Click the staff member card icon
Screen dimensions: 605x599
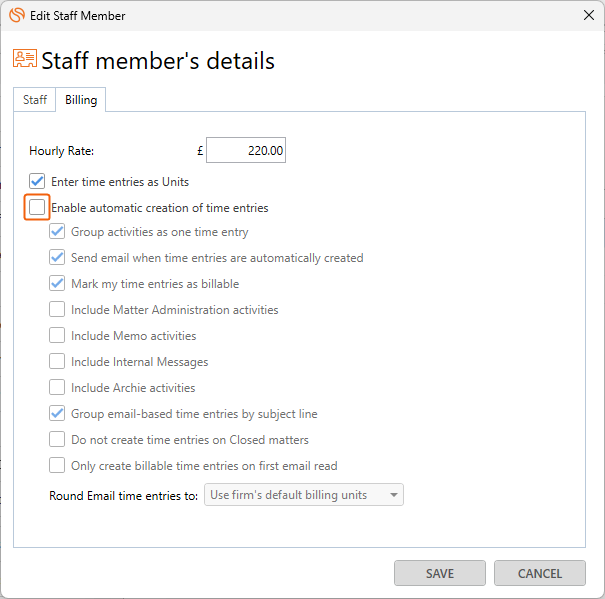click(x=25, y=58)
